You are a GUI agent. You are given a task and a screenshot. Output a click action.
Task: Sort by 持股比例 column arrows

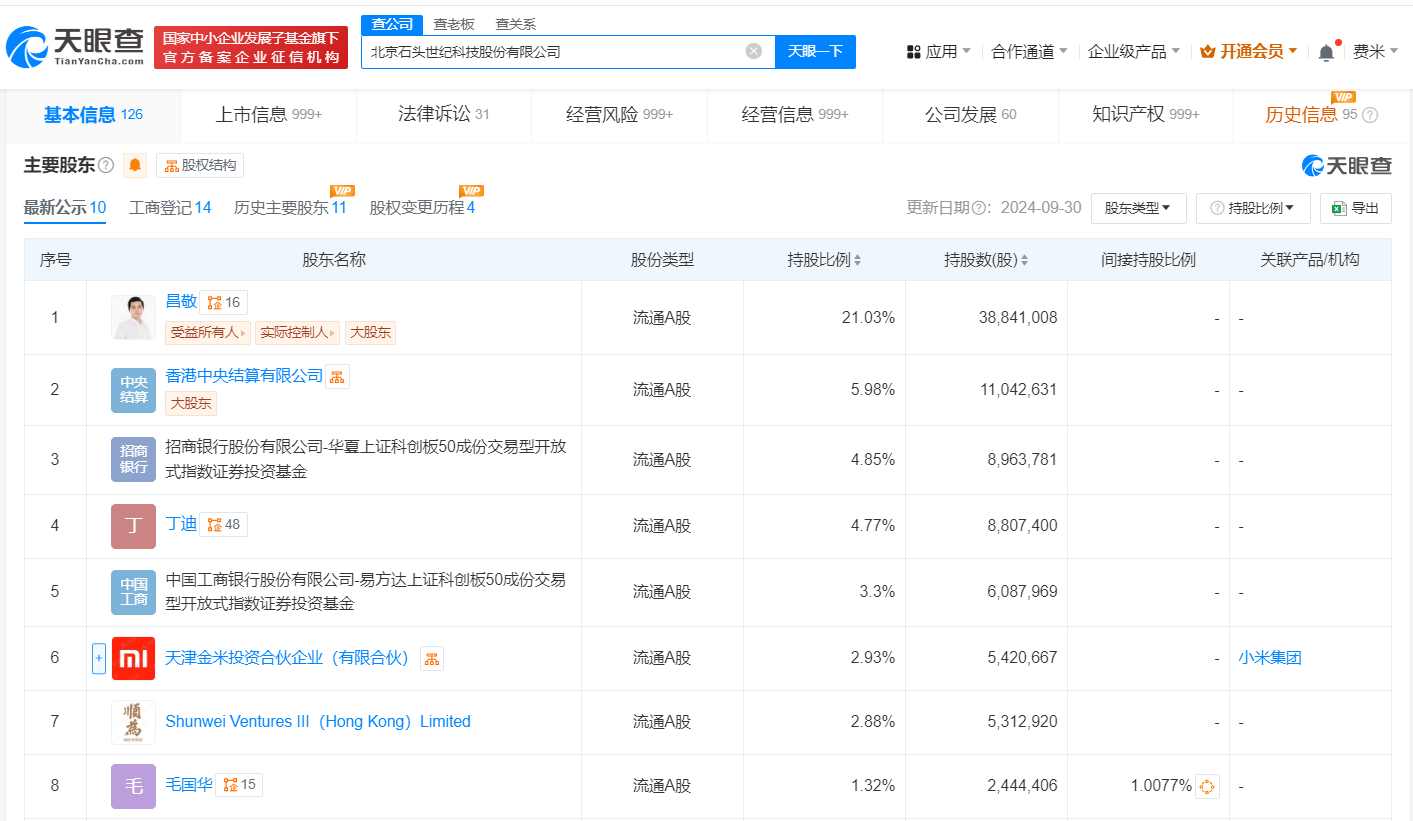pos(857,260)
